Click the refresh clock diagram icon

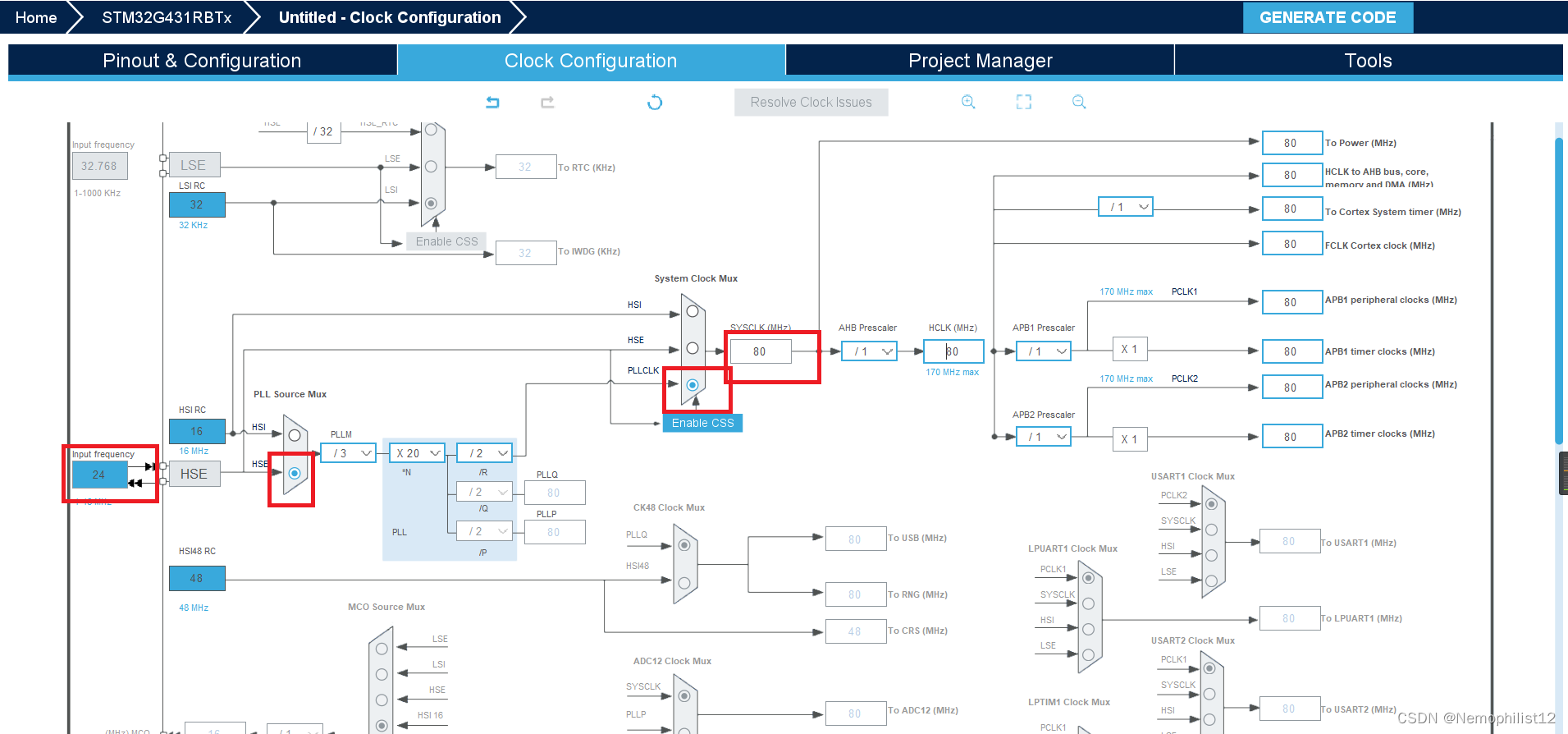click(x=655, y=102)
